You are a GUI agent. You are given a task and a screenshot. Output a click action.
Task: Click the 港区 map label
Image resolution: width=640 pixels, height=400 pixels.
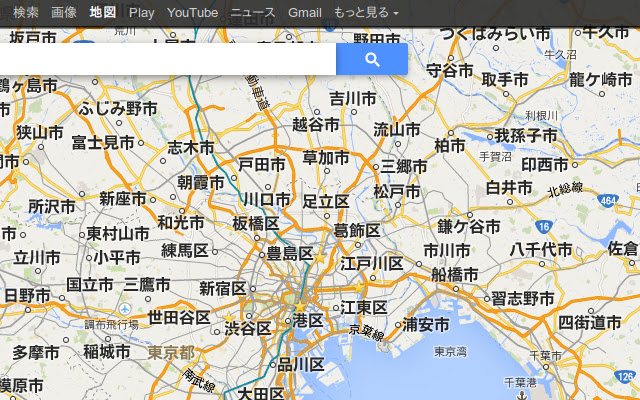pos(308,321)
